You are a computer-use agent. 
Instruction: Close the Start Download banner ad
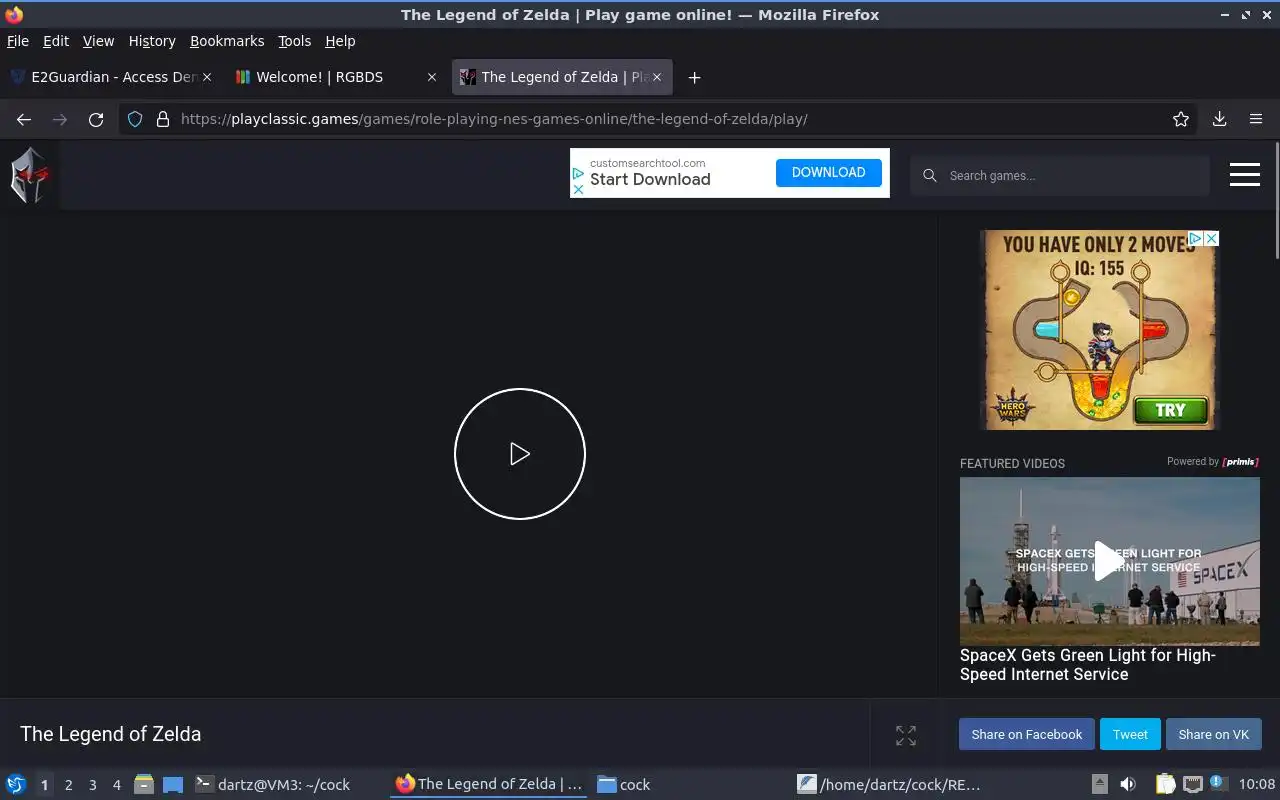coord(577,189)
